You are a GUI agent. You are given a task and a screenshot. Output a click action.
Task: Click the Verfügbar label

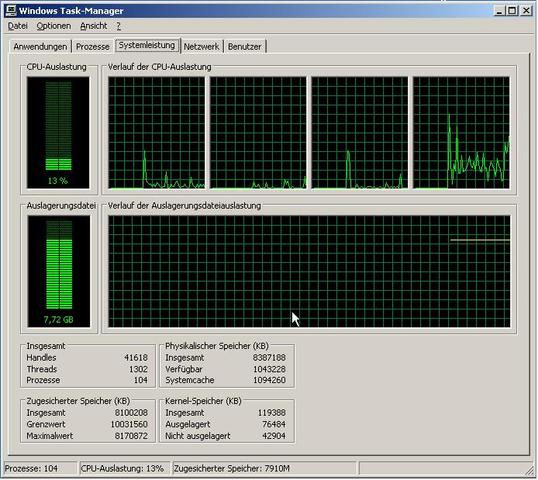click(x=184, y=369)
